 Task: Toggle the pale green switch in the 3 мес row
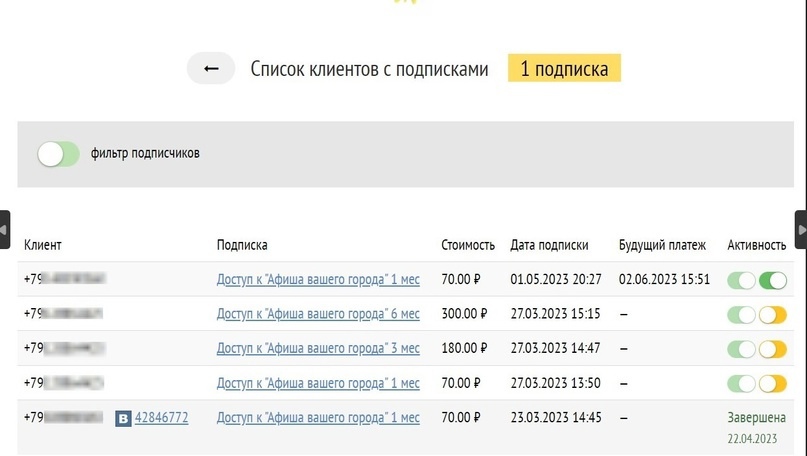pyautogui.click(x=741, y=349)
